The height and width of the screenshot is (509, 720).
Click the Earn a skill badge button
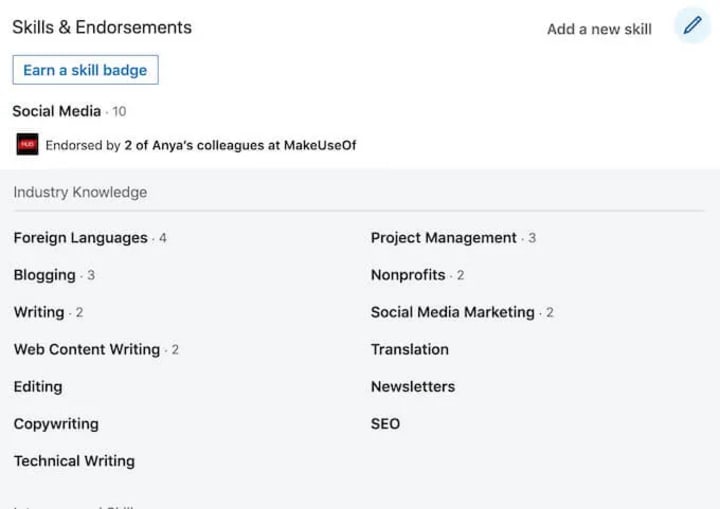(x=85, y=70)
